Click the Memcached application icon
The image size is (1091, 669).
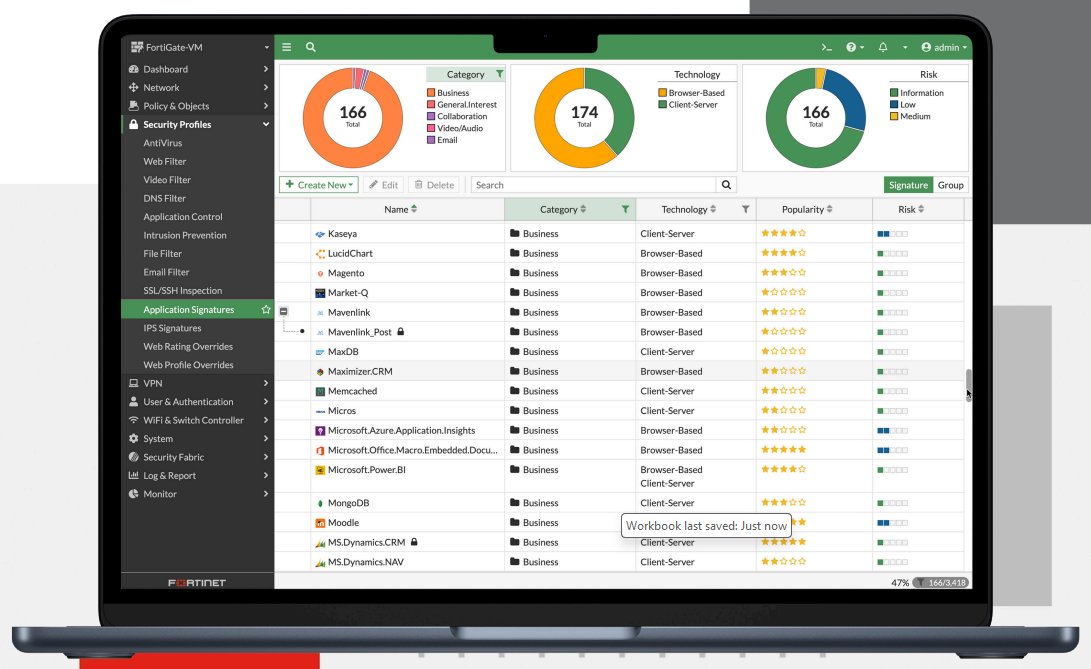[320, 391]
